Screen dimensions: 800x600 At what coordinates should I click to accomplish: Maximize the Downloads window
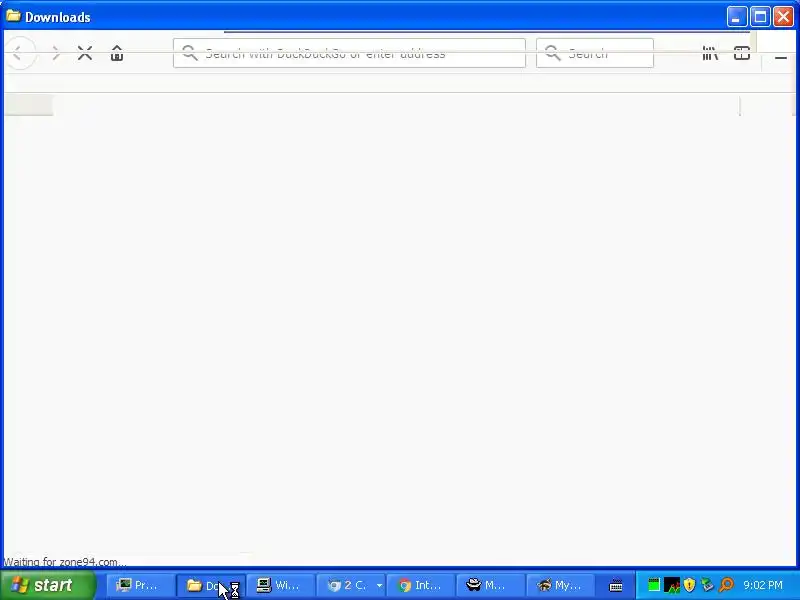[x=760, y=17]
